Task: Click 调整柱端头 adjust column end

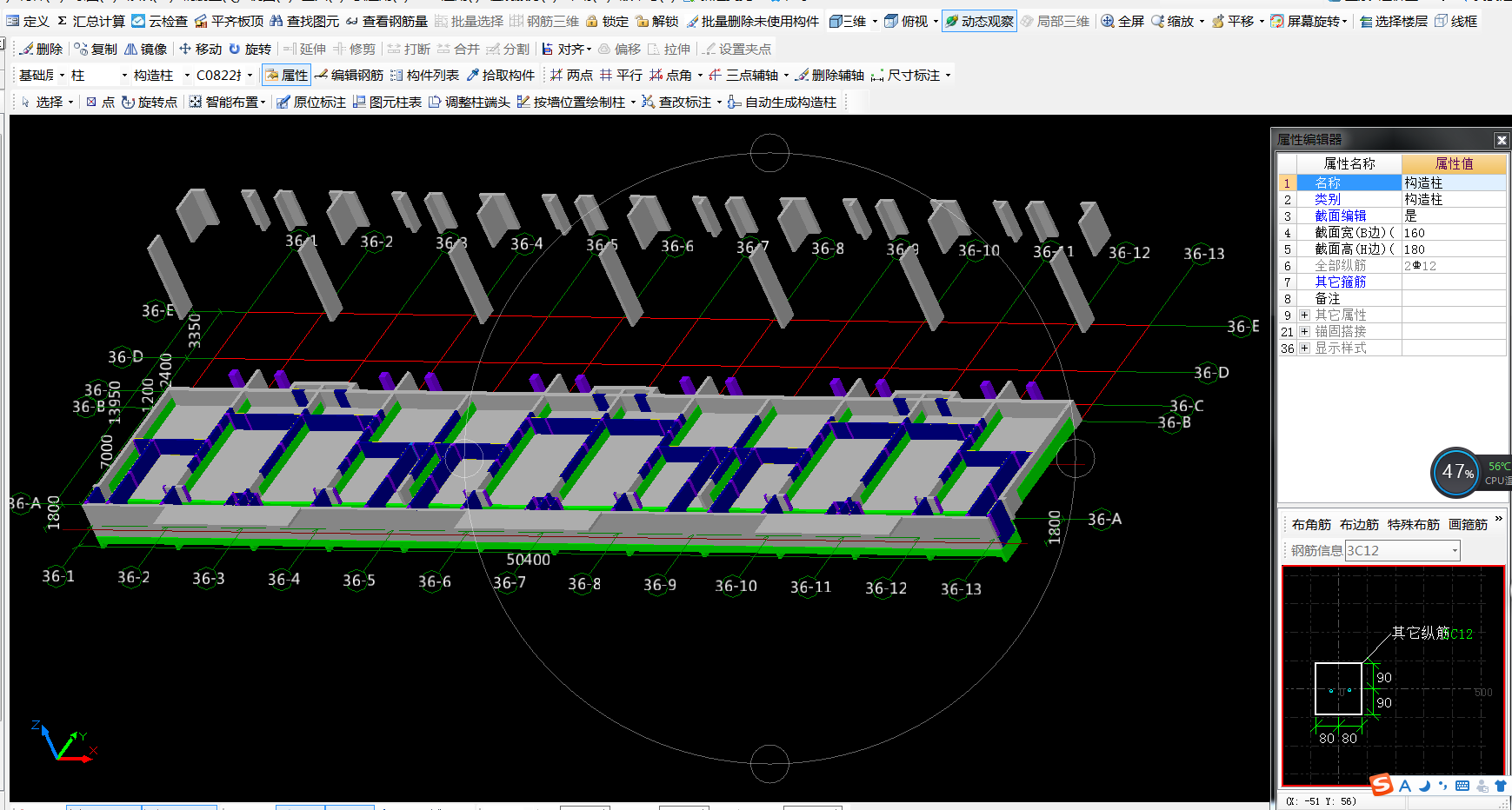Action: pos(470,102)
